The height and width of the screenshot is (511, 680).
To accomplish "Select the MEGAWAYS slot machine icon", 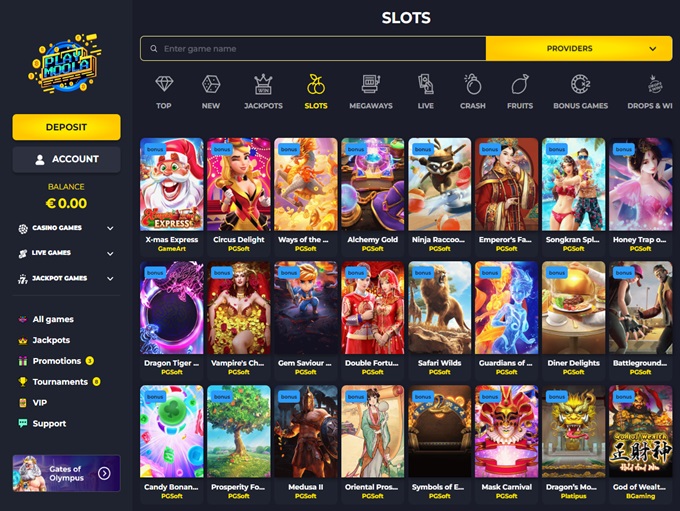I will (371, 84).
